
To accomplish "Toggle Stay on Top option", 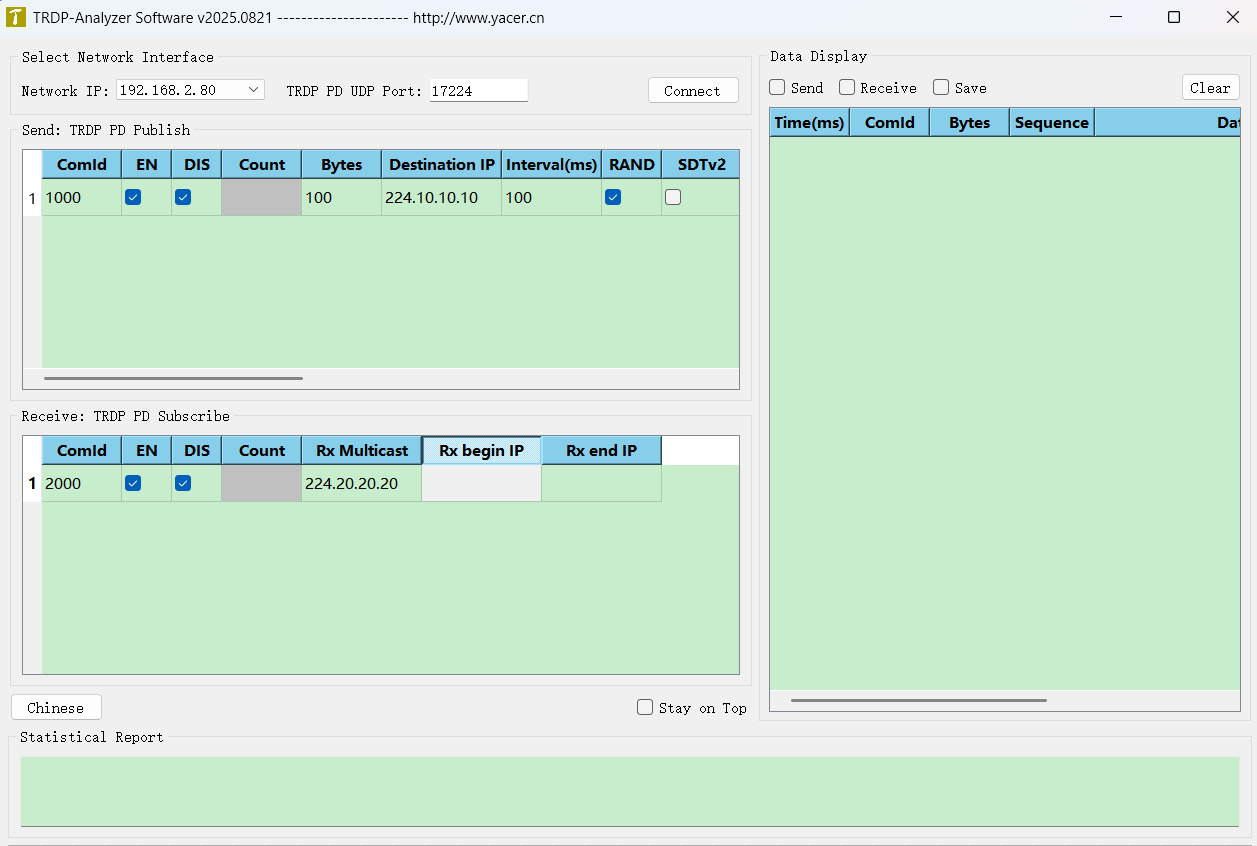I will pyautogui.click(x=645, y=707).
